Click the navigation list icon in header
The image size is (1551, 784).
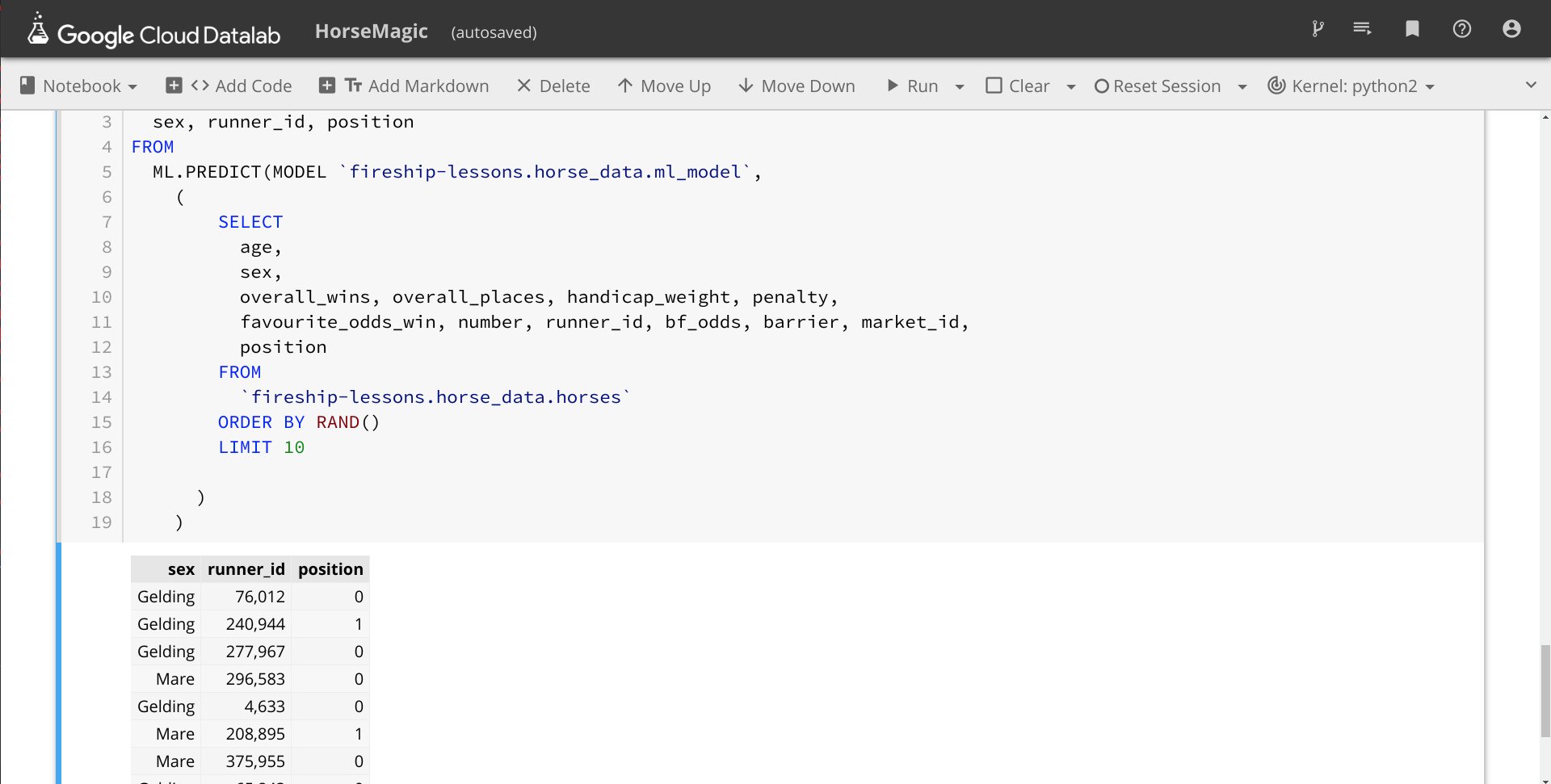(1362, 29)
